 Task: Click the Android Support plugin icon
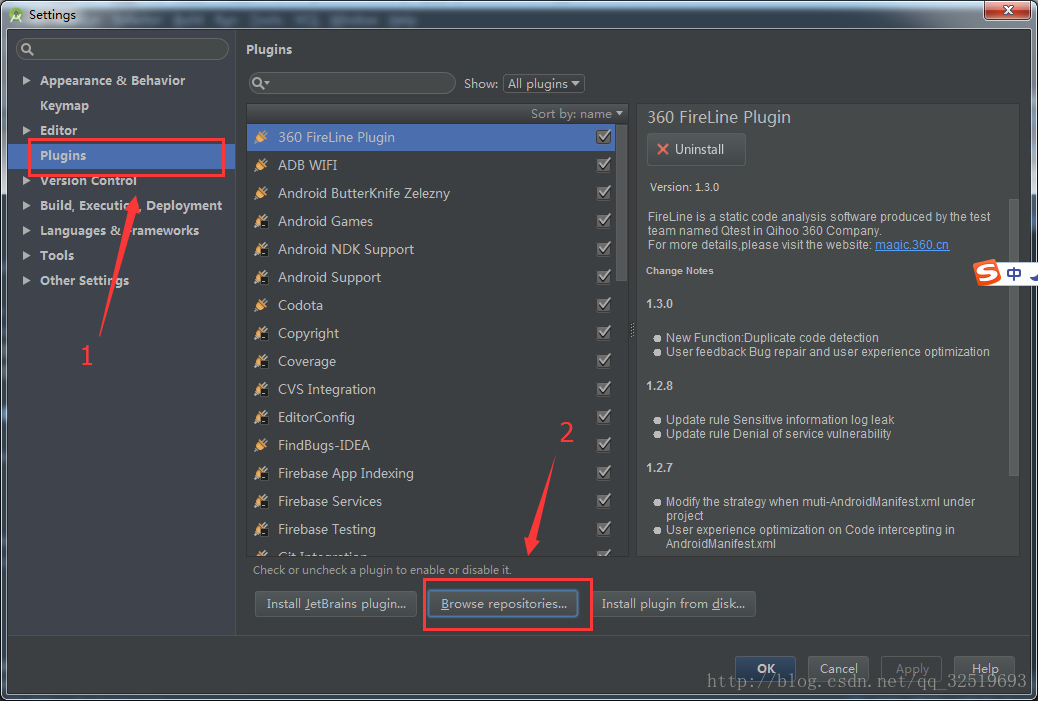[261, 277]
